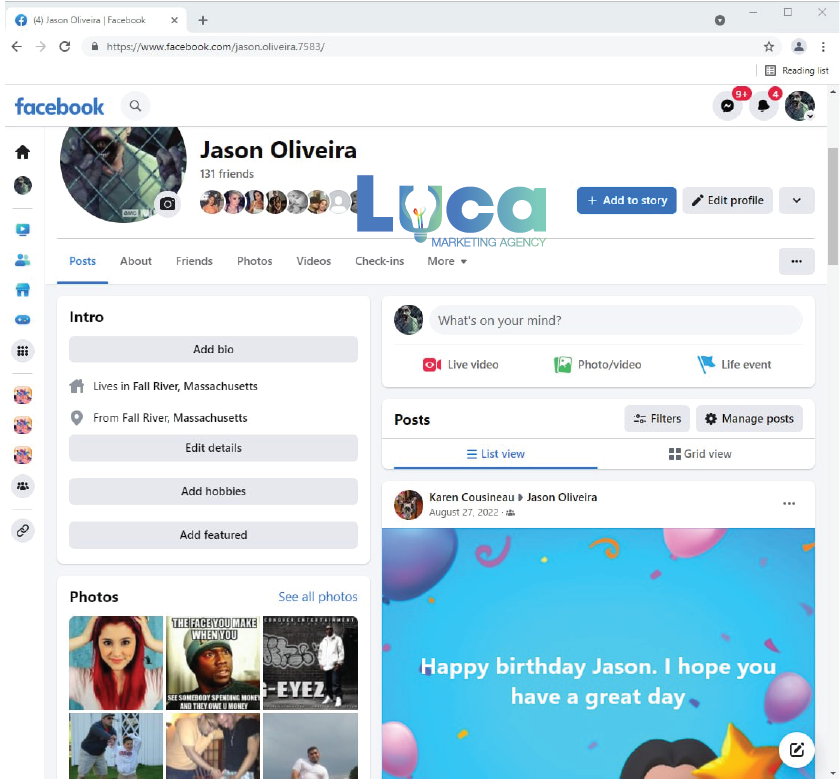This screenshot has width=840, height=779.
Task: Open the 'face you make' meme thumbnail
Action: pos(213,663)
